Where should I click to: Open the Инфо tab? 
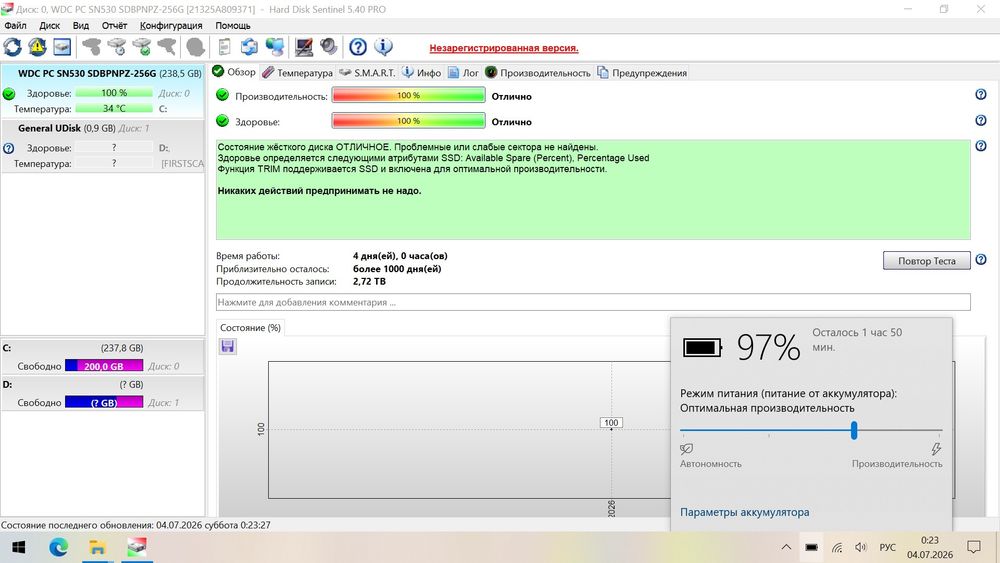422,73
